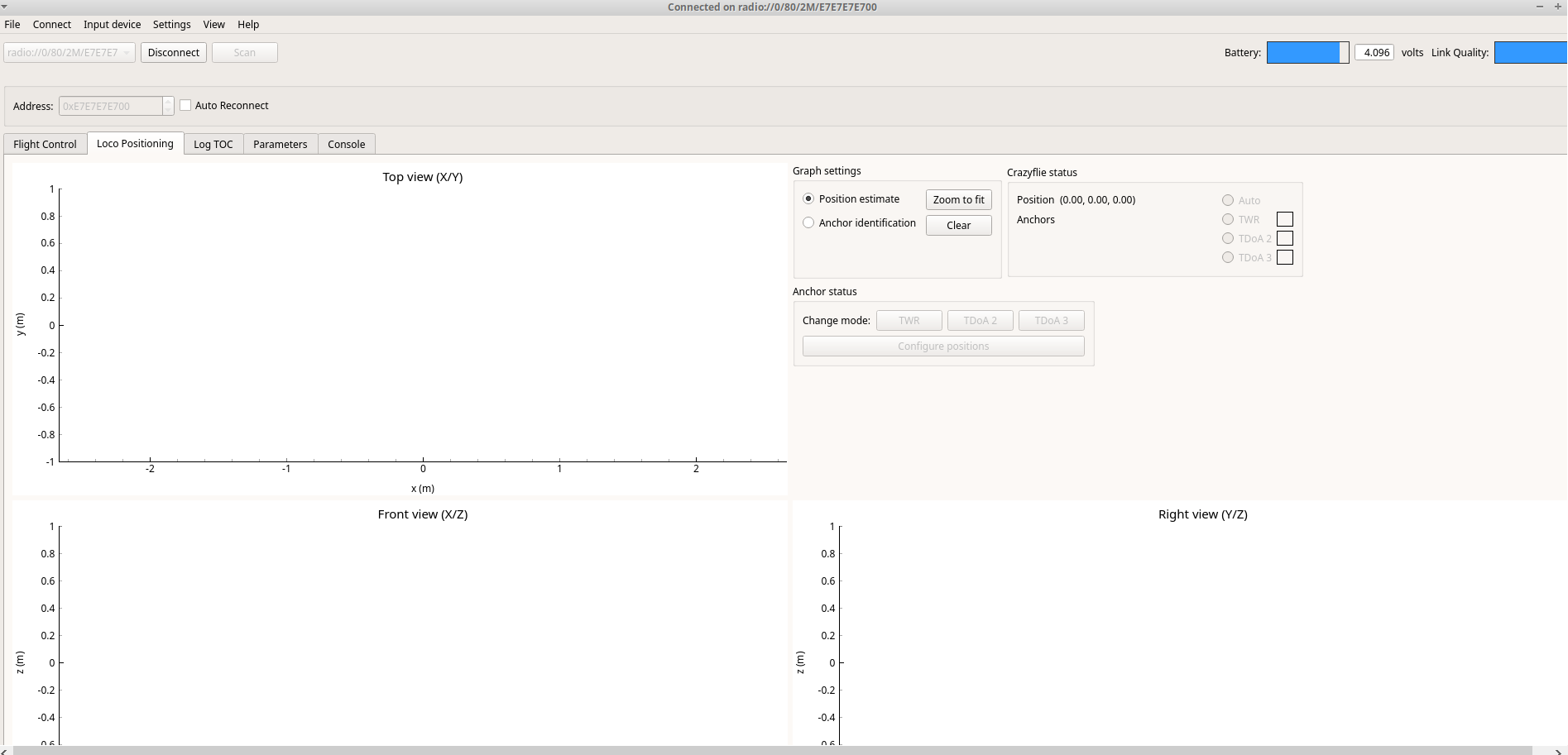The height and width of the screenshot is (755, 1568).
Task: Open the Settings menu
Action: [171, 24]
